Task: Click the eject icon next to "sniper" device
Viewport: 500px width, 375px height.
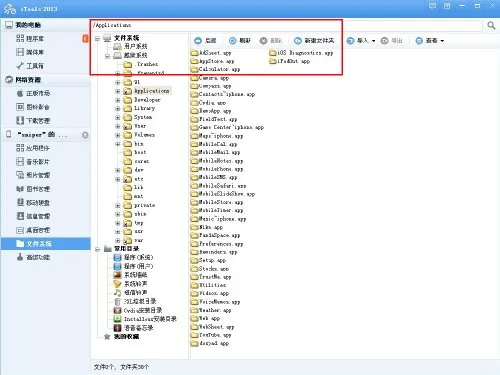Action: tap(85, 135)
